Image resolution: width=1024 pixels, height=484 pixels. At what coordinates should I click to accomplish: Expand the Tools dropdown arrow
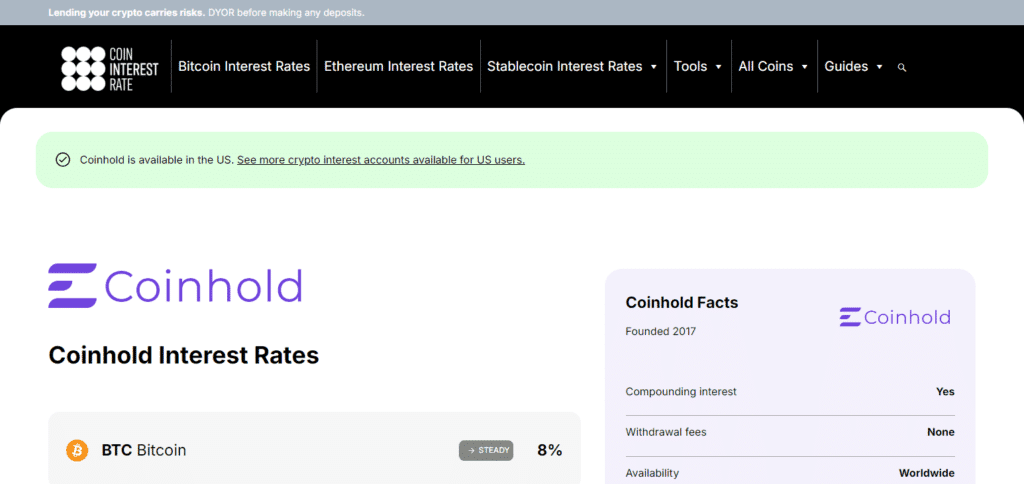coord(719,67)
